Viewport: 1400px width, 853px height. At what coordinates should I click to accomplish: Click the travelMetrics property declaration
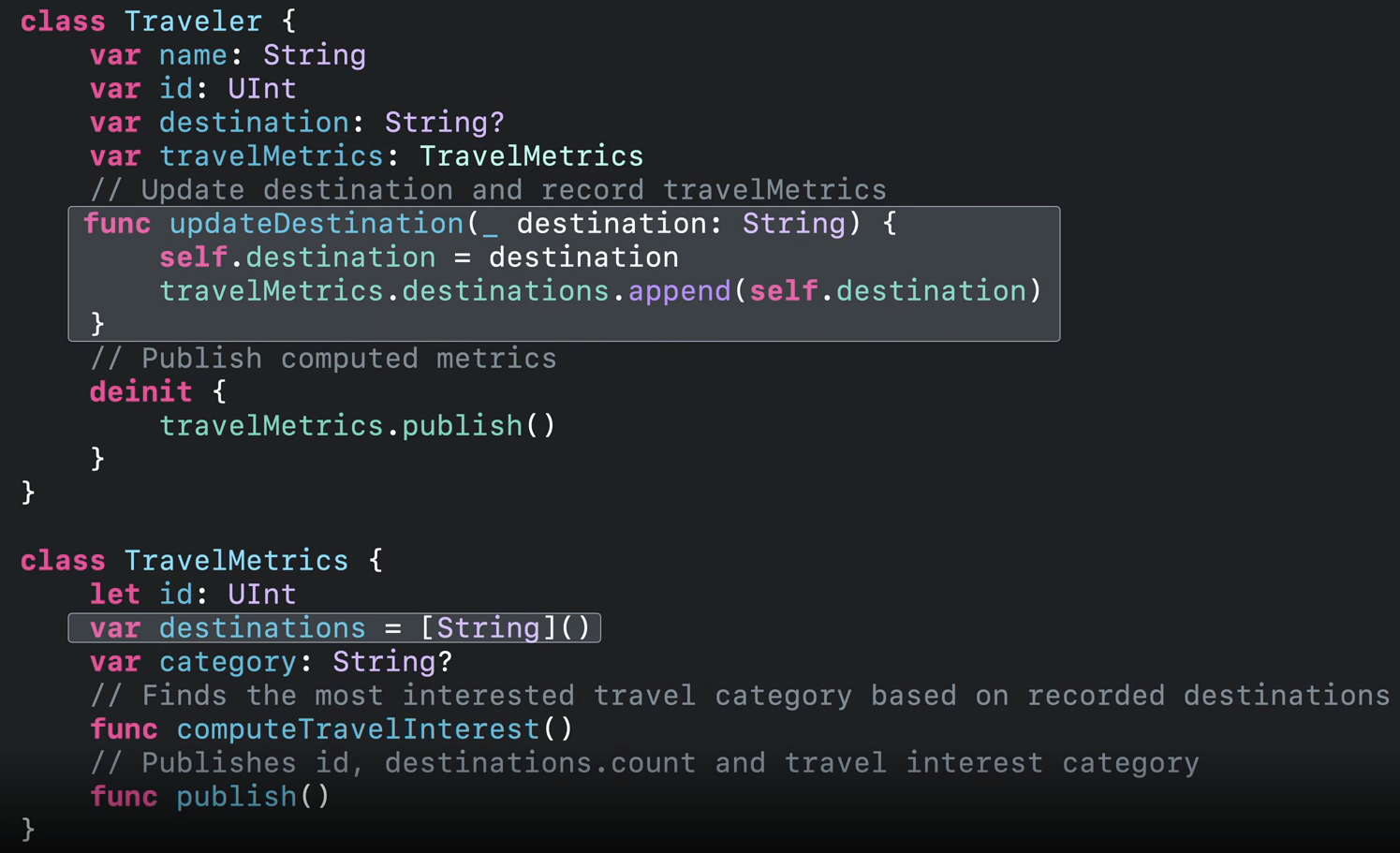pos(365,155)
